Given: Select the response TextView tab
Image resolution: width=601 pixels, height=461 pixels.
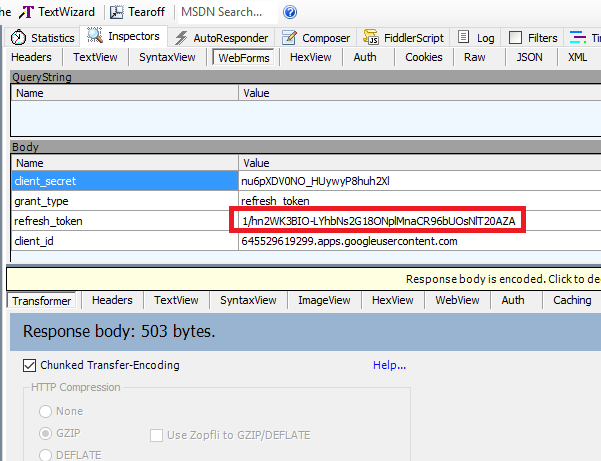Looking at the screenshot, I should (176, 300).
